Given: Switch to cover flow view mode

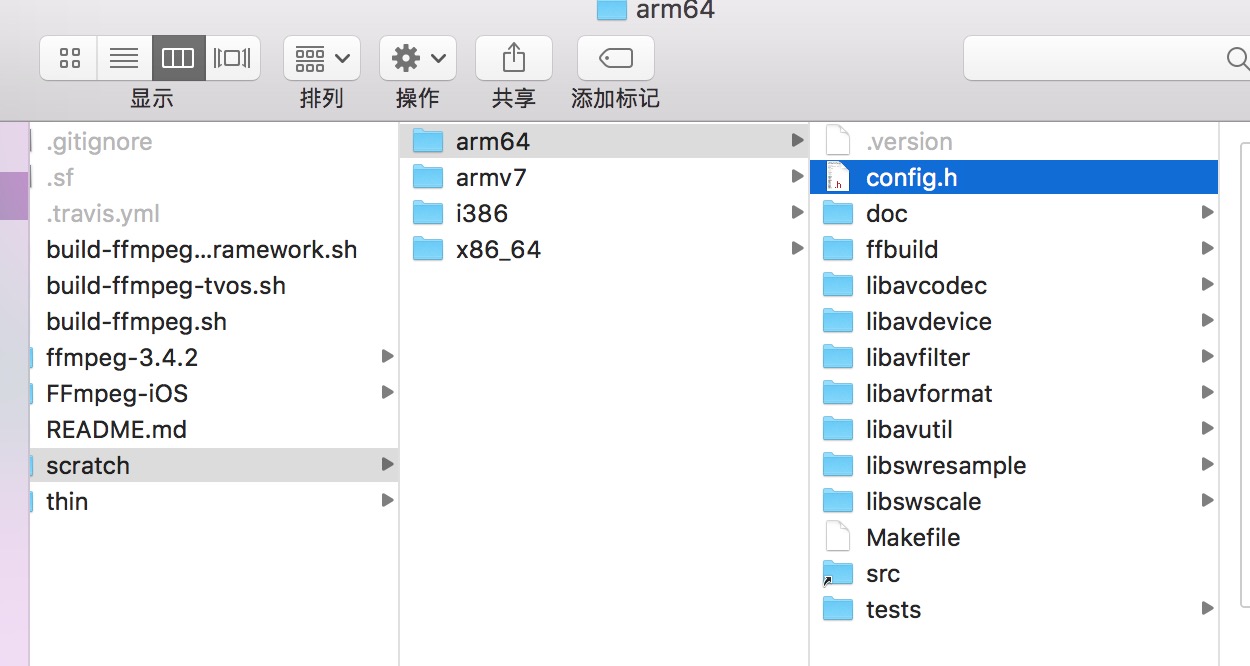Looking at the screenshot, I should pyautogui.click(x=233, y=58).
